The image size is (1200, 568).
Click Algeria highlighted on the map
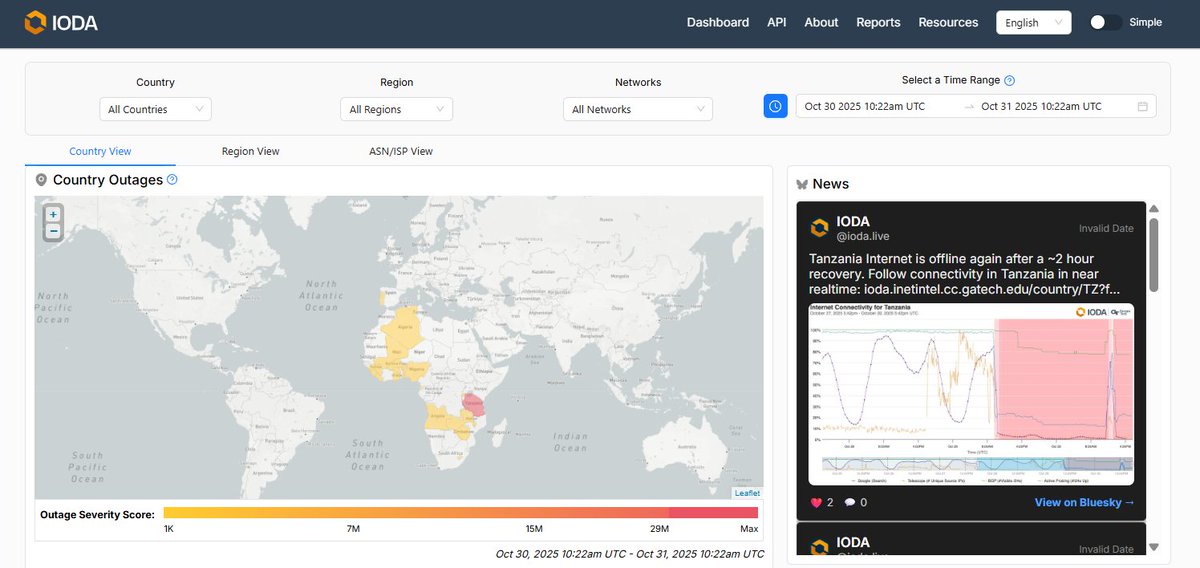[x=406, y=326]
